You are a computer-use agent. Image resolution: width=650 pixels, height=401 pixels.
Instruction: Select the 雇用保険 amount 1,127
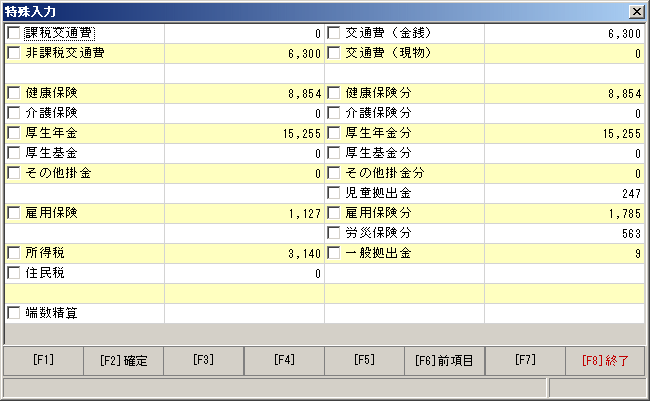(x=244, y=213)
